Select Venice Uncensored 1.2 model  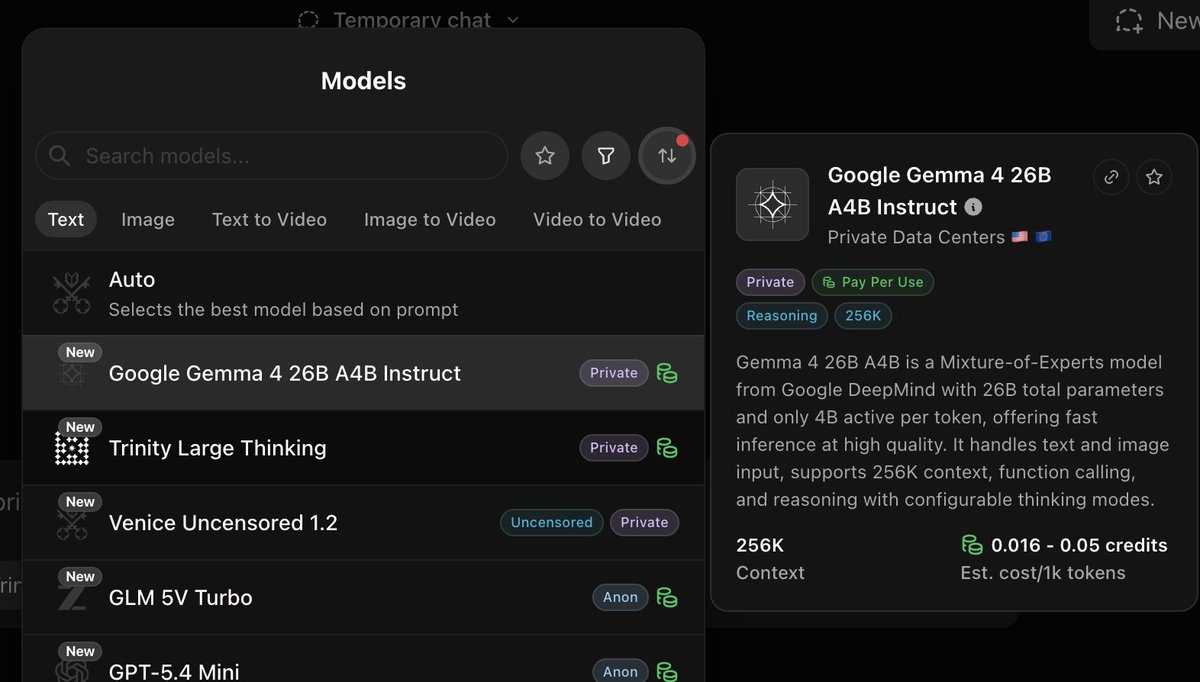click(x=363, y=523)
